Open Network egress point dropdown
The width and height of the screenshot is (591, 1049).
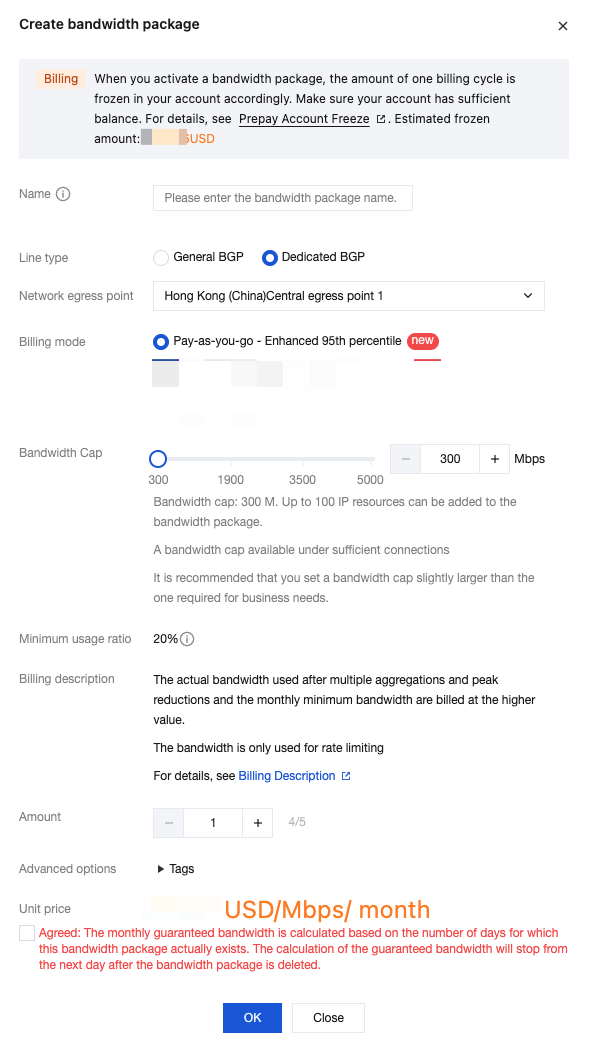tap(349, 296)
